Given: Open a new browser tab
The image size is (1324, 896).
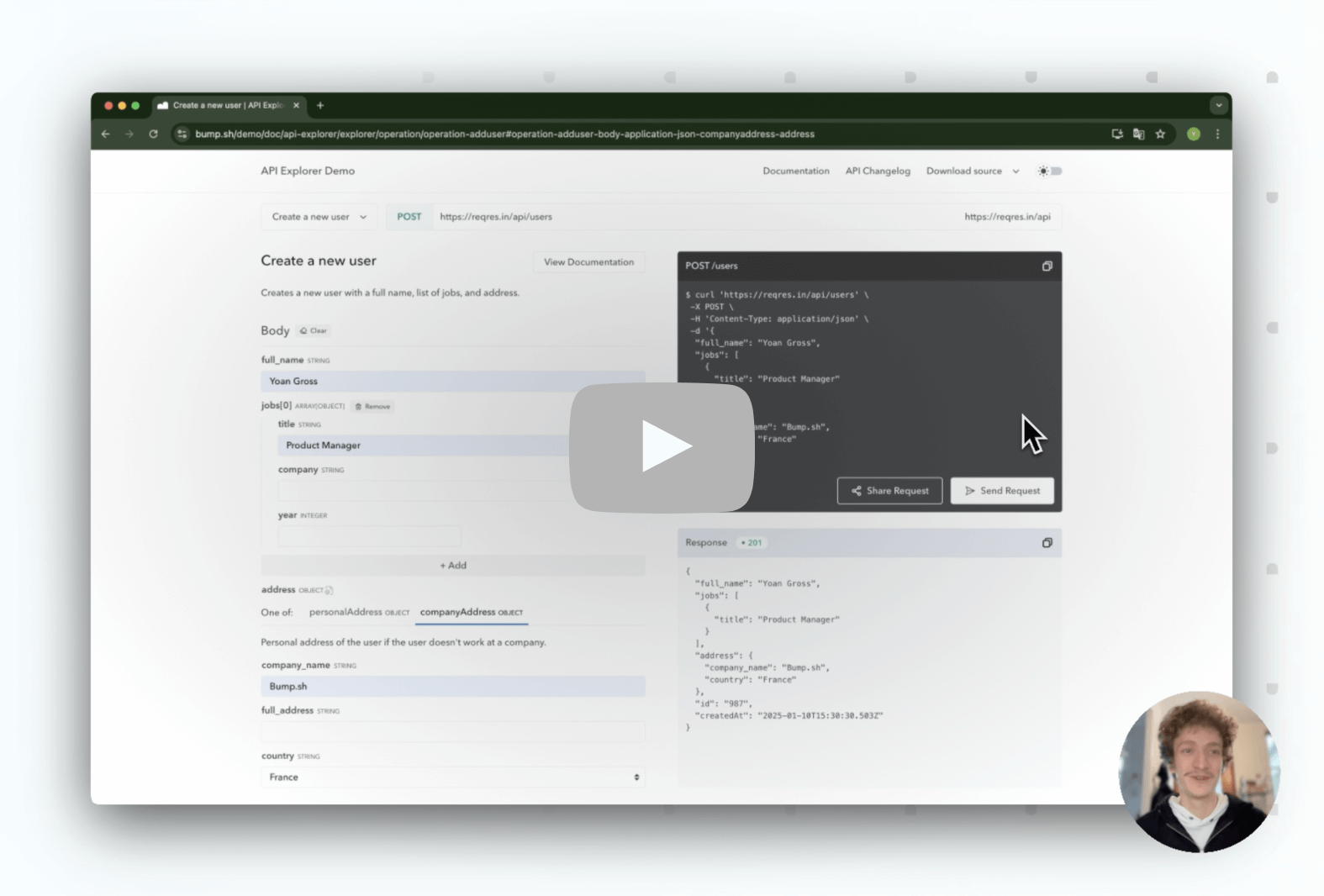Looking at the screenshot, I should (320, 105).
